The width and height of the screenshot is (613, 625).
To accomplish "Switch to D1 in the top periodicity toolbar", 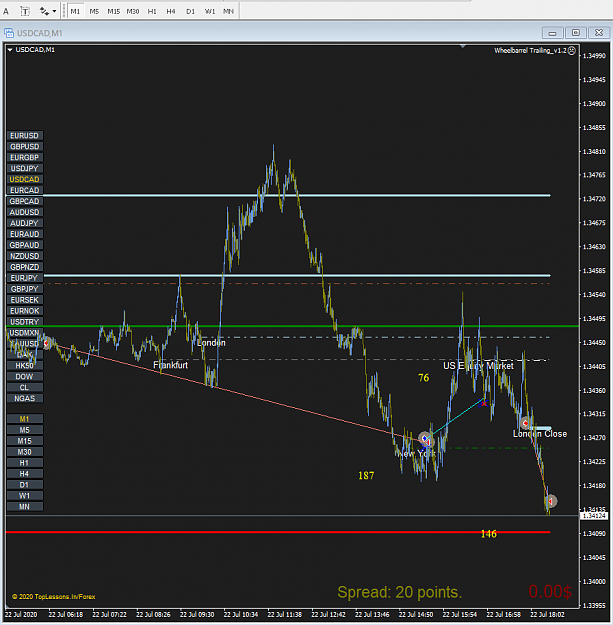I will (x=191, y=11).
